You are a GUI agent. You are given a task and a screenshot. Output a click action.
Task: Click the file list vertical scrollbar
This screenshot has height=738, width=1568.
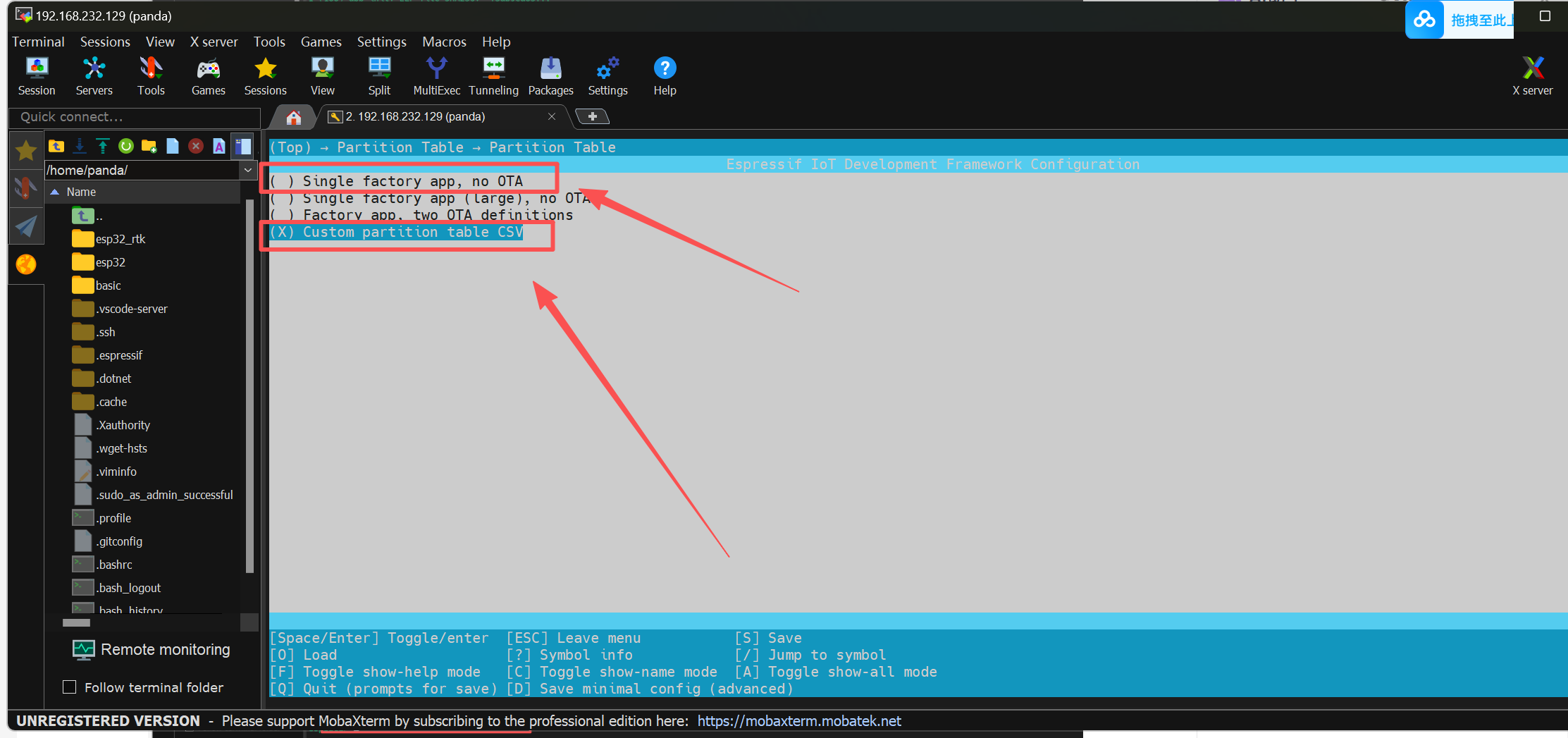(x=249, y=386)
